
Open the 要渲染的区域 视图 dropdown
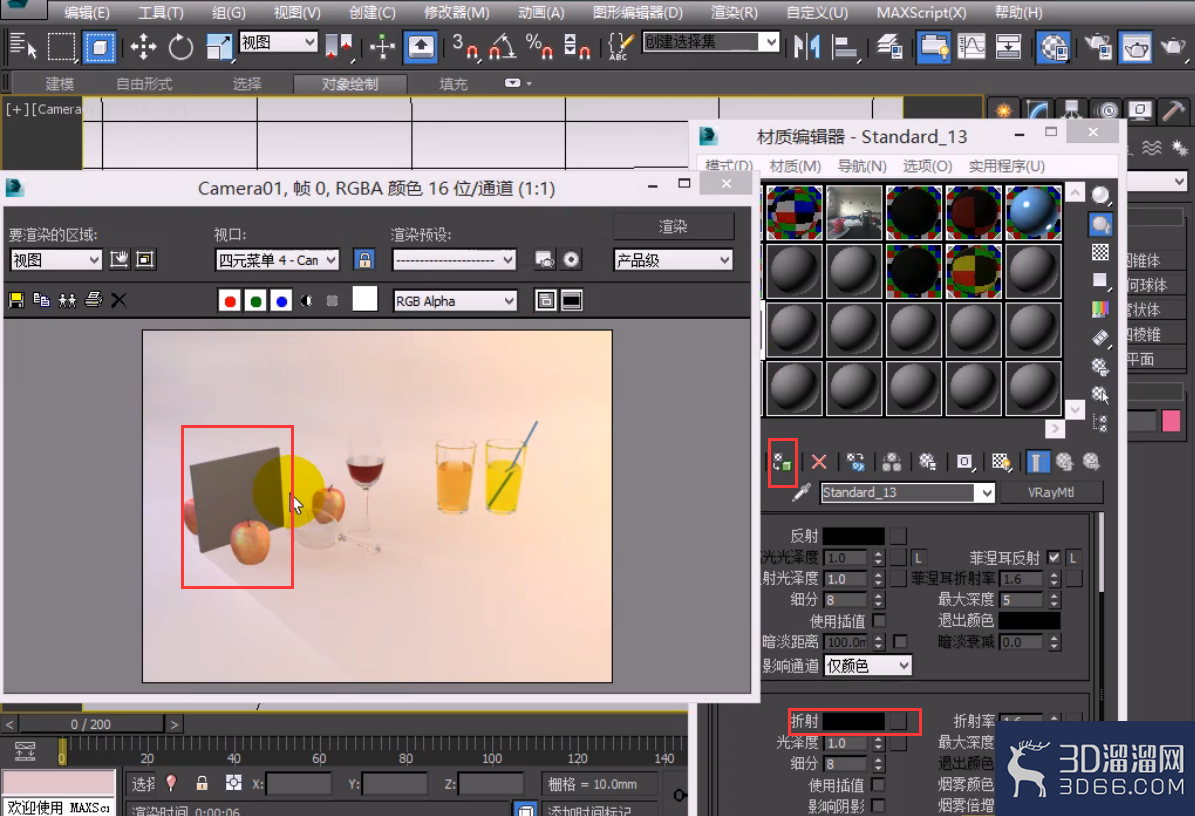(56, 261)
